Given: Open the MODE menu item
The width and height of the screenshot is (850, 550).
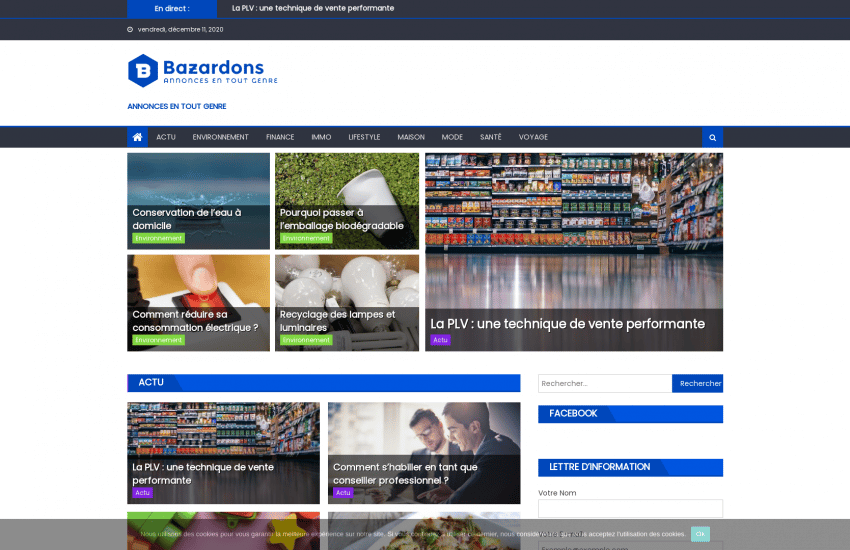Looking at the screenshot, I should 452,137.
